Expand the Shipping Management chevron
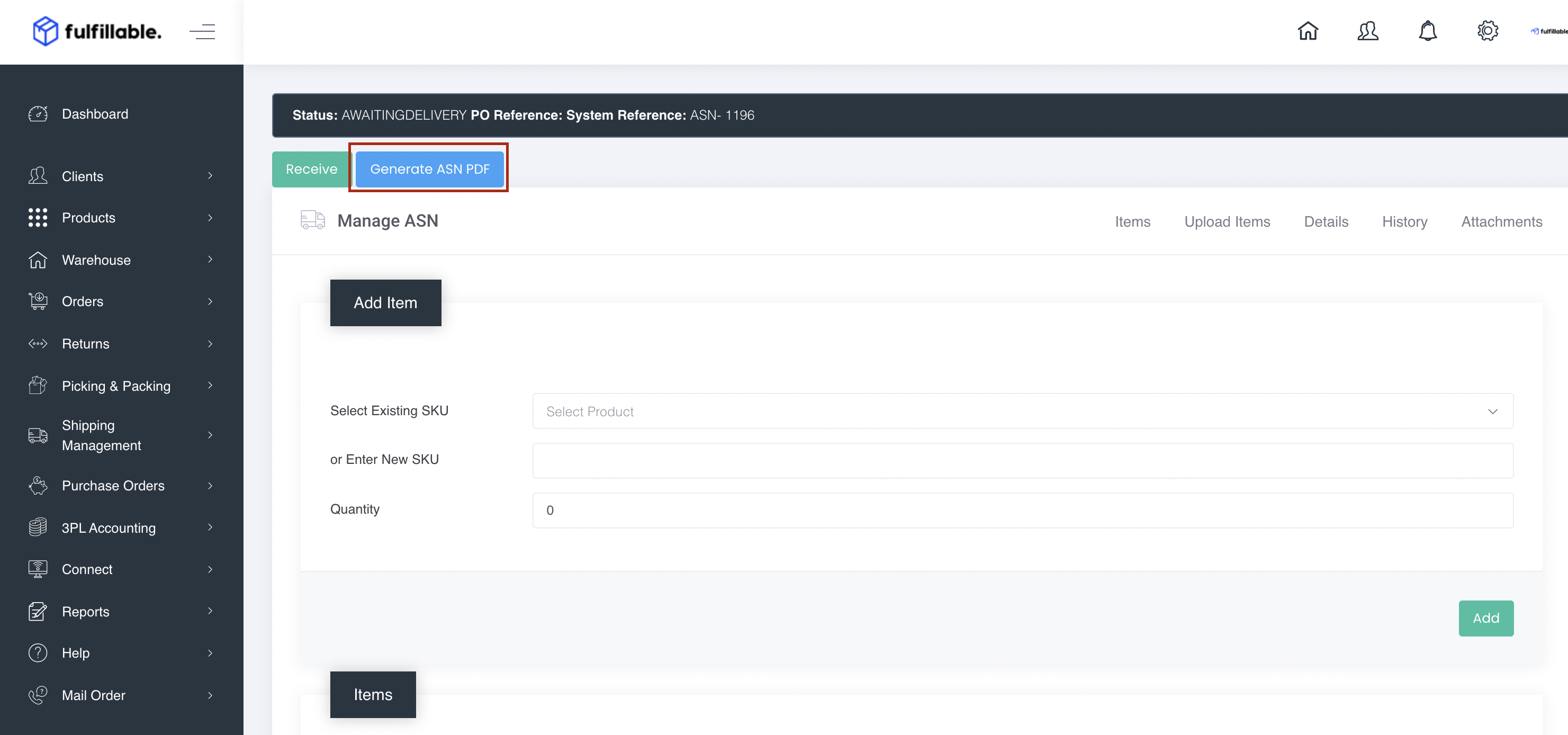 pyautogui.click(x=210, y=435)
